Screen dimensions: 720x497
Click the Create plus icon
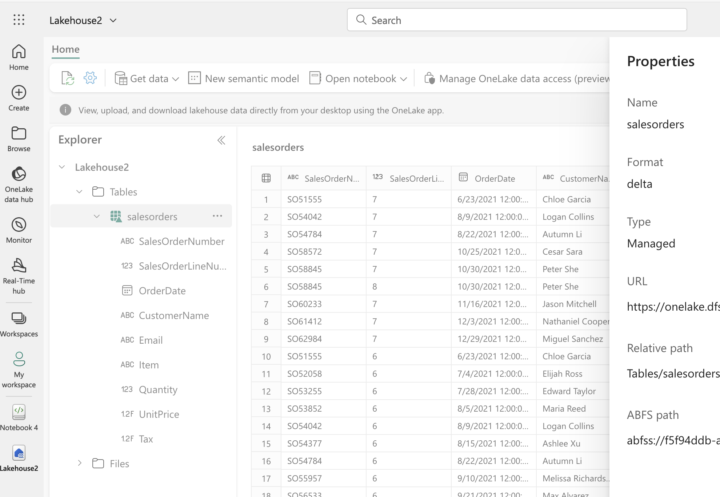click(19, 98)
